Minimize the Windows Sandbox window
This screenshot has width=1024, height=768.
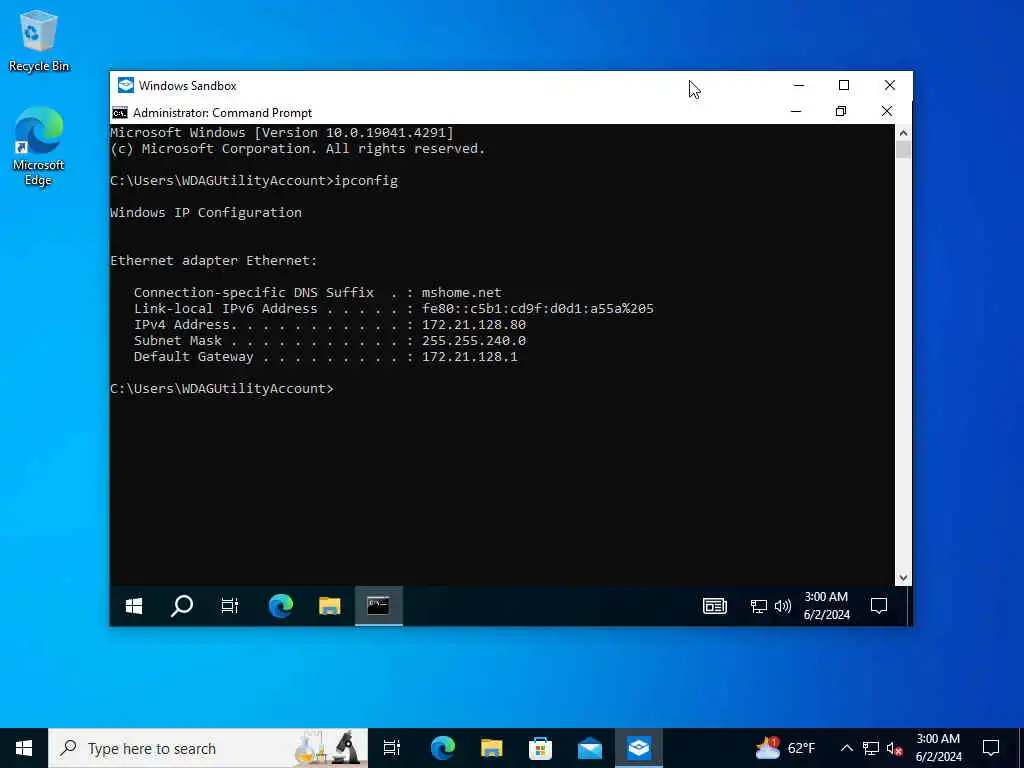click(799, 86)
